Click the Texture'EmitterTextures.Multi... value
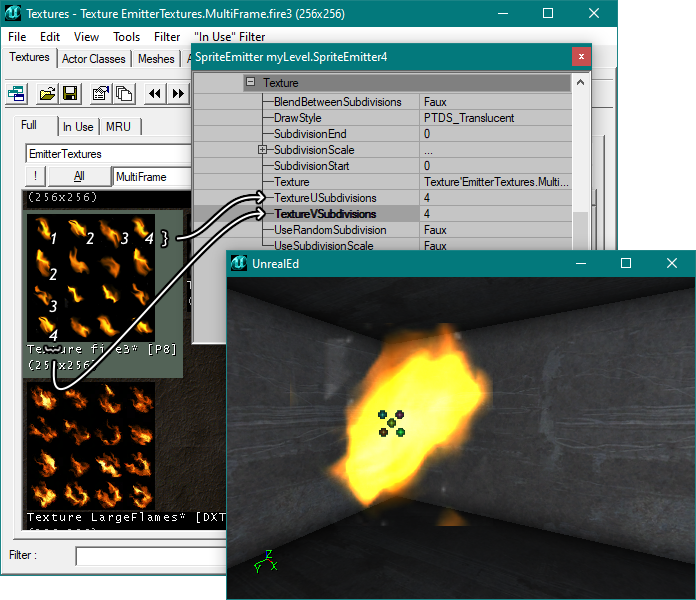696x600 pixels. [x=496, y=182]
